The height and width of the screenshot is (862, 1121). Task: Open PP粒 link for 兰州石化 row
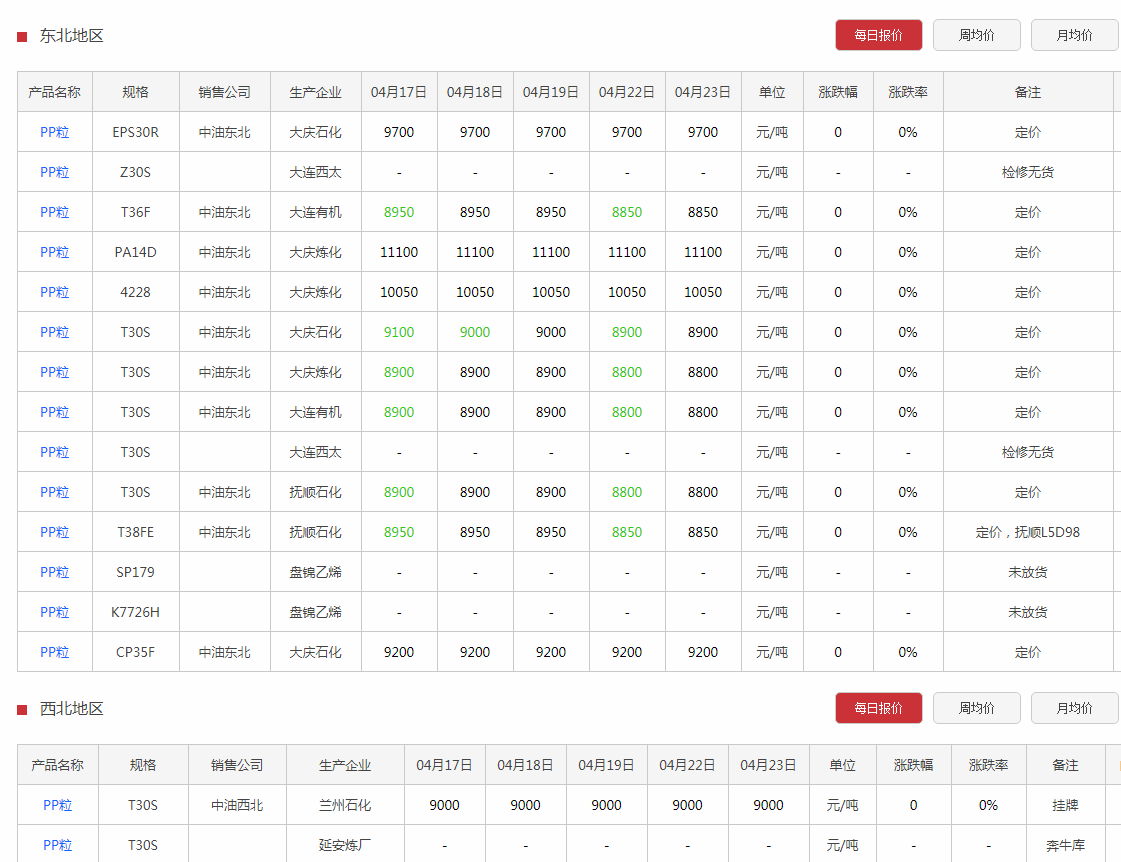click(x=57, y=806)
